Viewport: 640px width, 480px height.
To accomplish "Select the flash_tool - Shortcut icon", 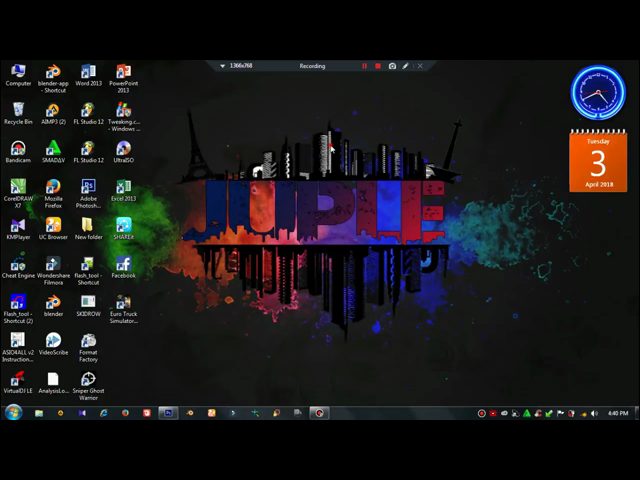I will 88,271.
